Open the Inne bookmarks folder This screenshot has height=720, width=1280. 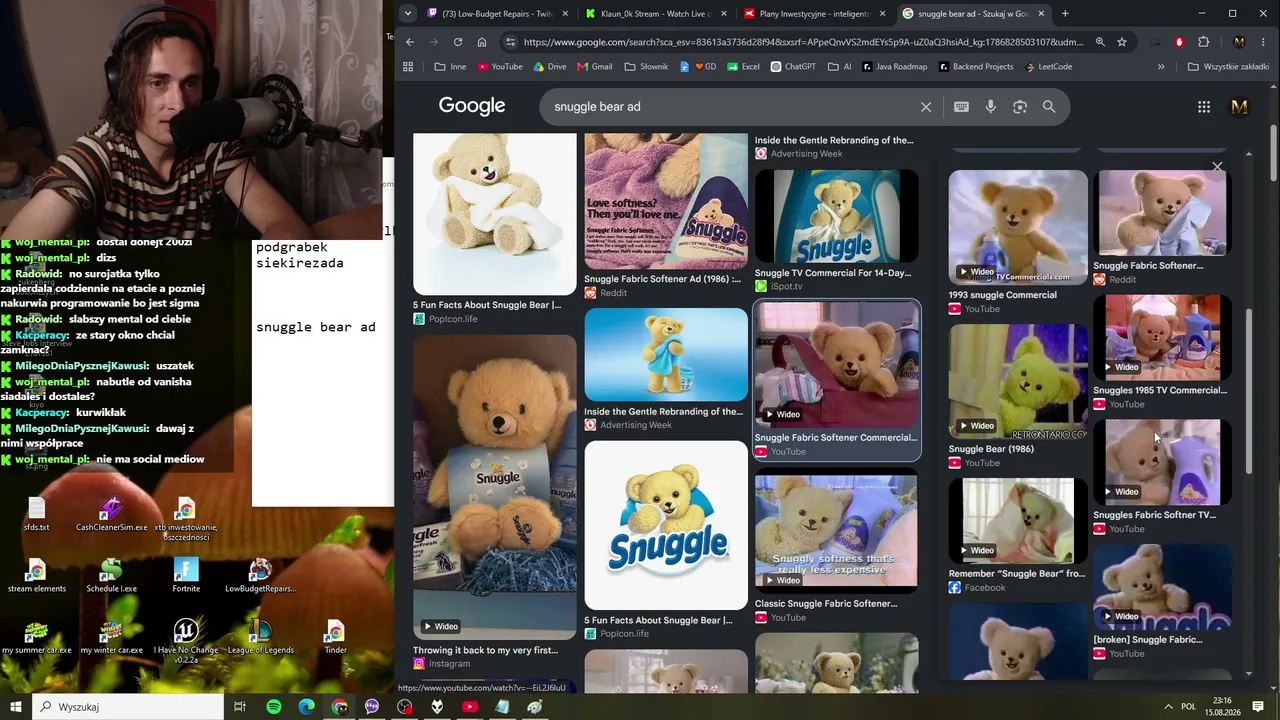450,67
